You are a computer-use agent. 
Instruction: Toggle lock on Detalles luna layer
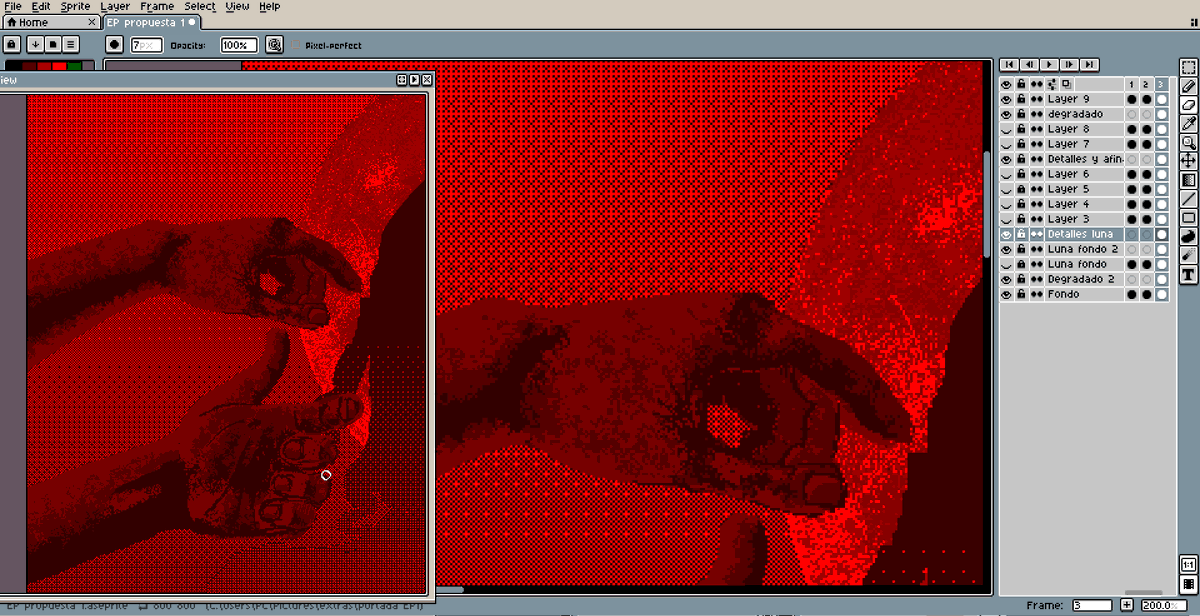(1021, 234)
